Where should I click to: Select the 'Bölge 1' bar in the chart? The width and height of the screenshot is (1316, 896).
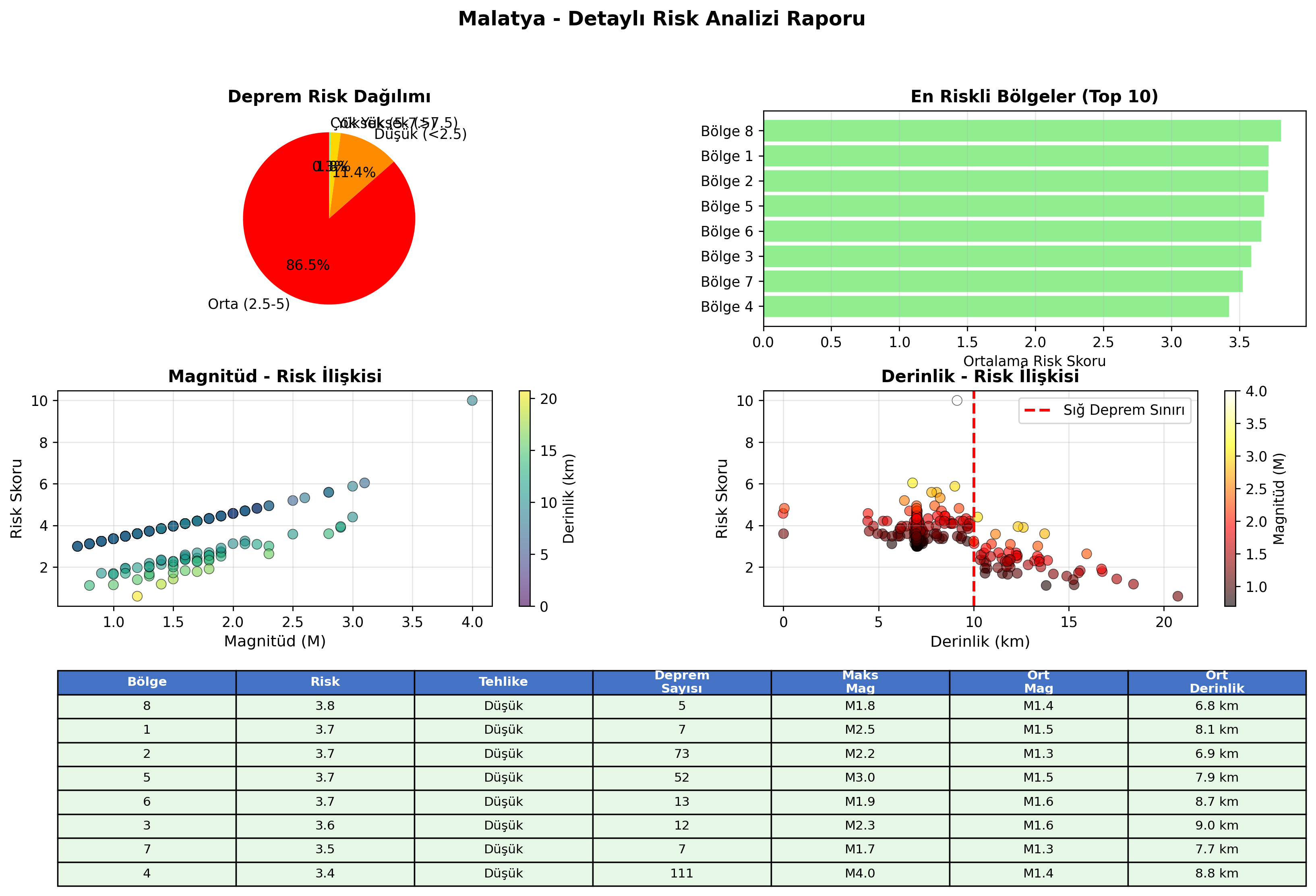click(1016, 156)
